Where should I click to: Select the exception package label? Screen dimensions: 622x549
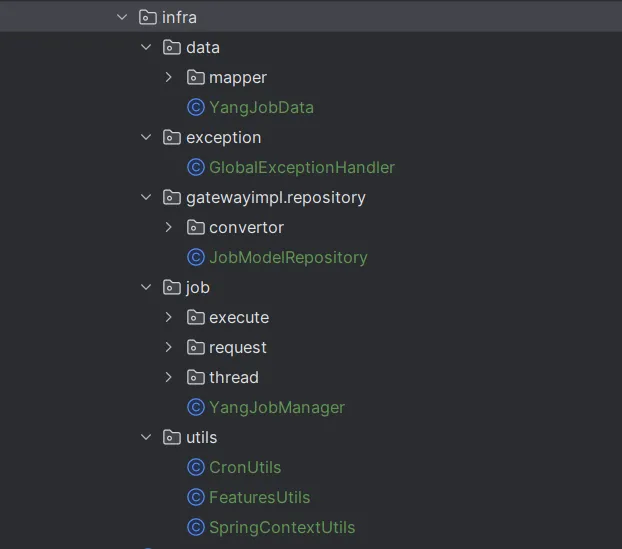[223, 137]
